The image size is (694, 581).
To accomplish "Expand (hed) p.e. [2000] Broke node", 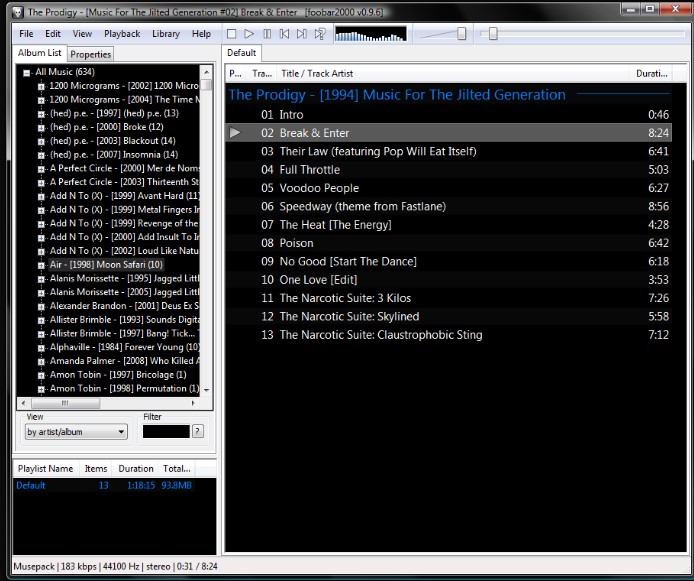I will tap(41, 127).
